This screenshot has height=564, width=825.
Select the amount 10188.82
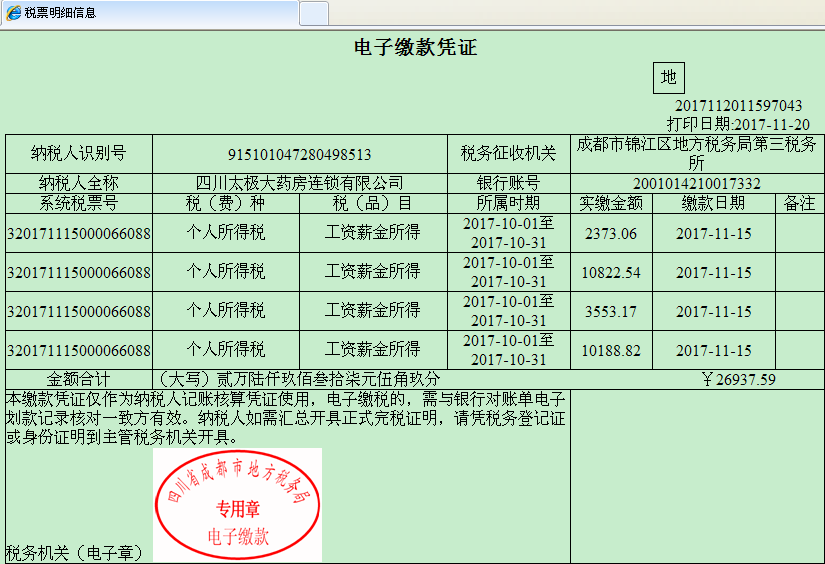(611, 350)
